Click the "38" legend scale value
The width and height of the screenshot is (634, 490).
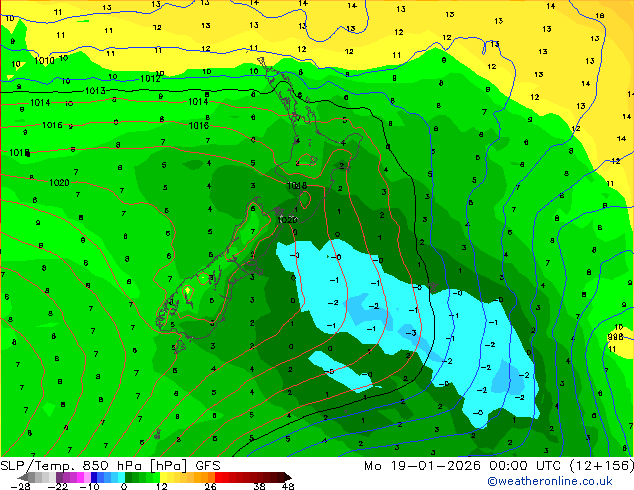[x=260, y=486]
